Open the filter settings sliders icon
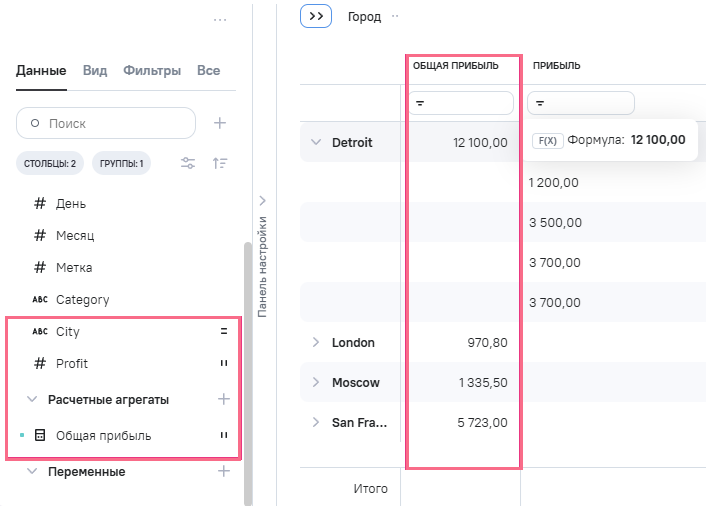 click(x=187, y=163)
